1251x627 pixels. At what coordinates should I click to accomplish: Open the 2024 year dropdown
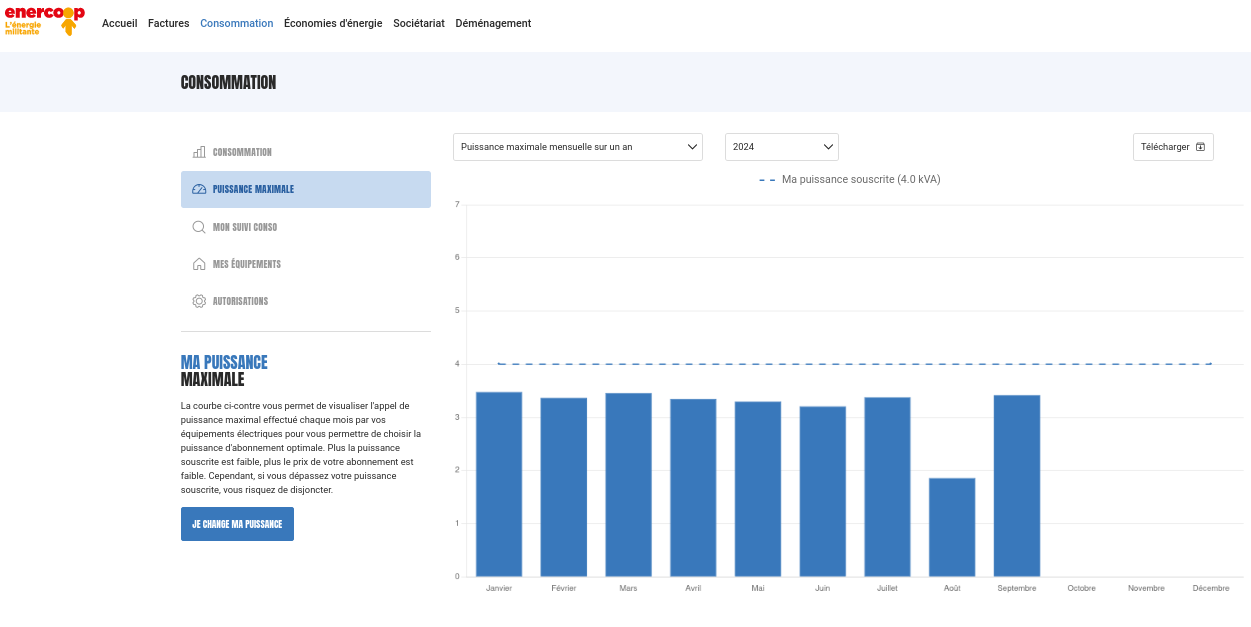tap(782, 147)
